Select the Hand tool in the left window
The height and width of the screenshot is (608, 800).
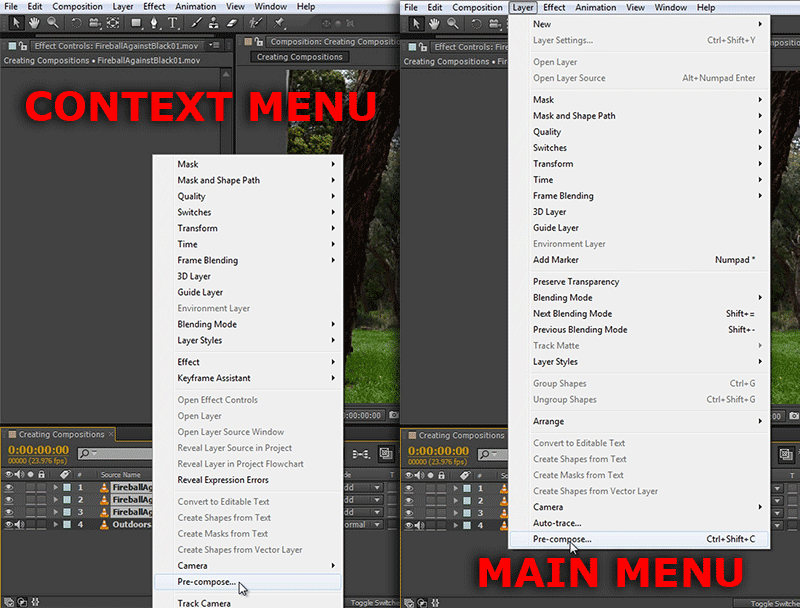34,23
